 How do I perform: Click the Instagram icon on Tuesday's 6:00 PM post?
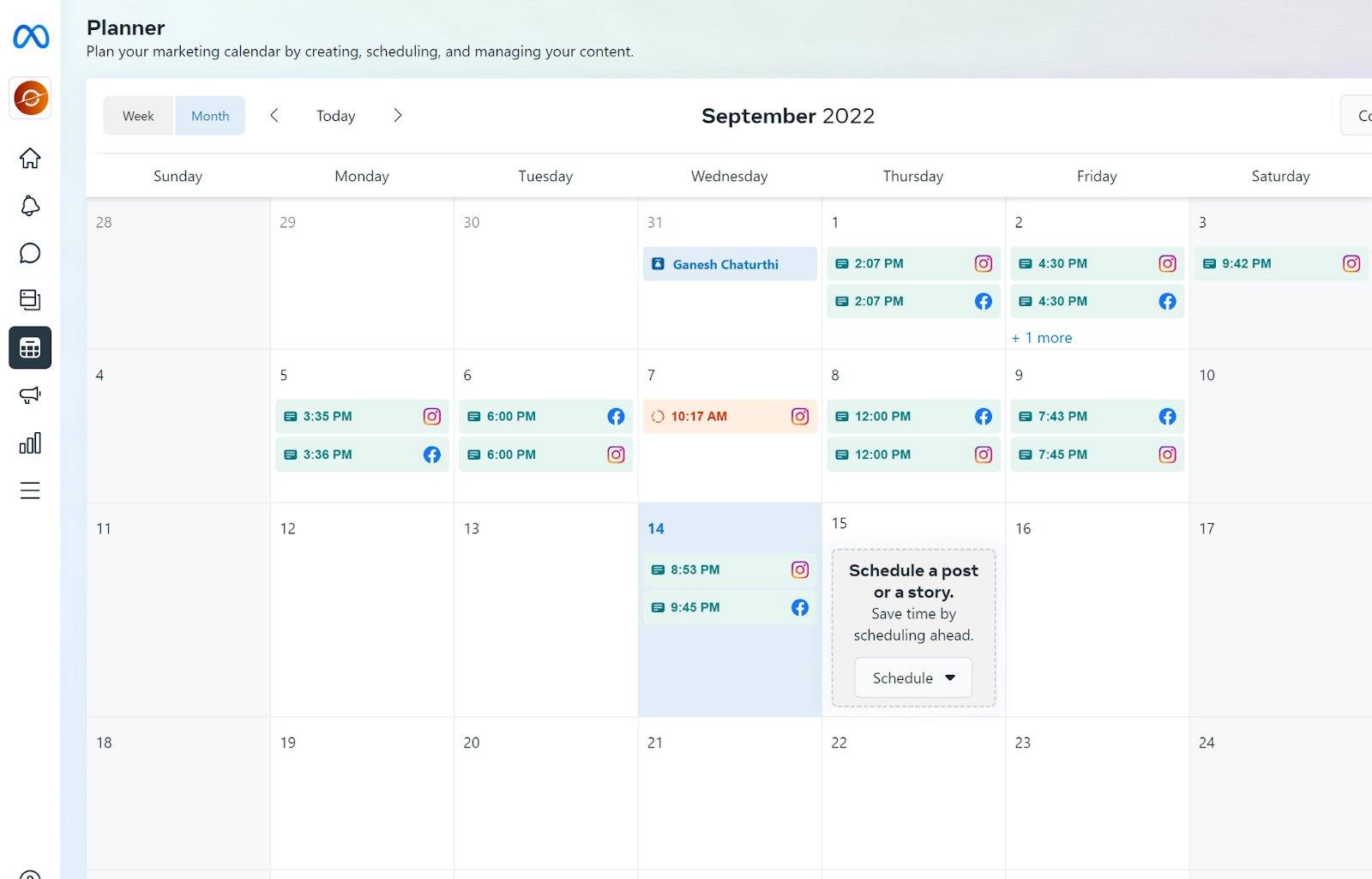point(616,455)
